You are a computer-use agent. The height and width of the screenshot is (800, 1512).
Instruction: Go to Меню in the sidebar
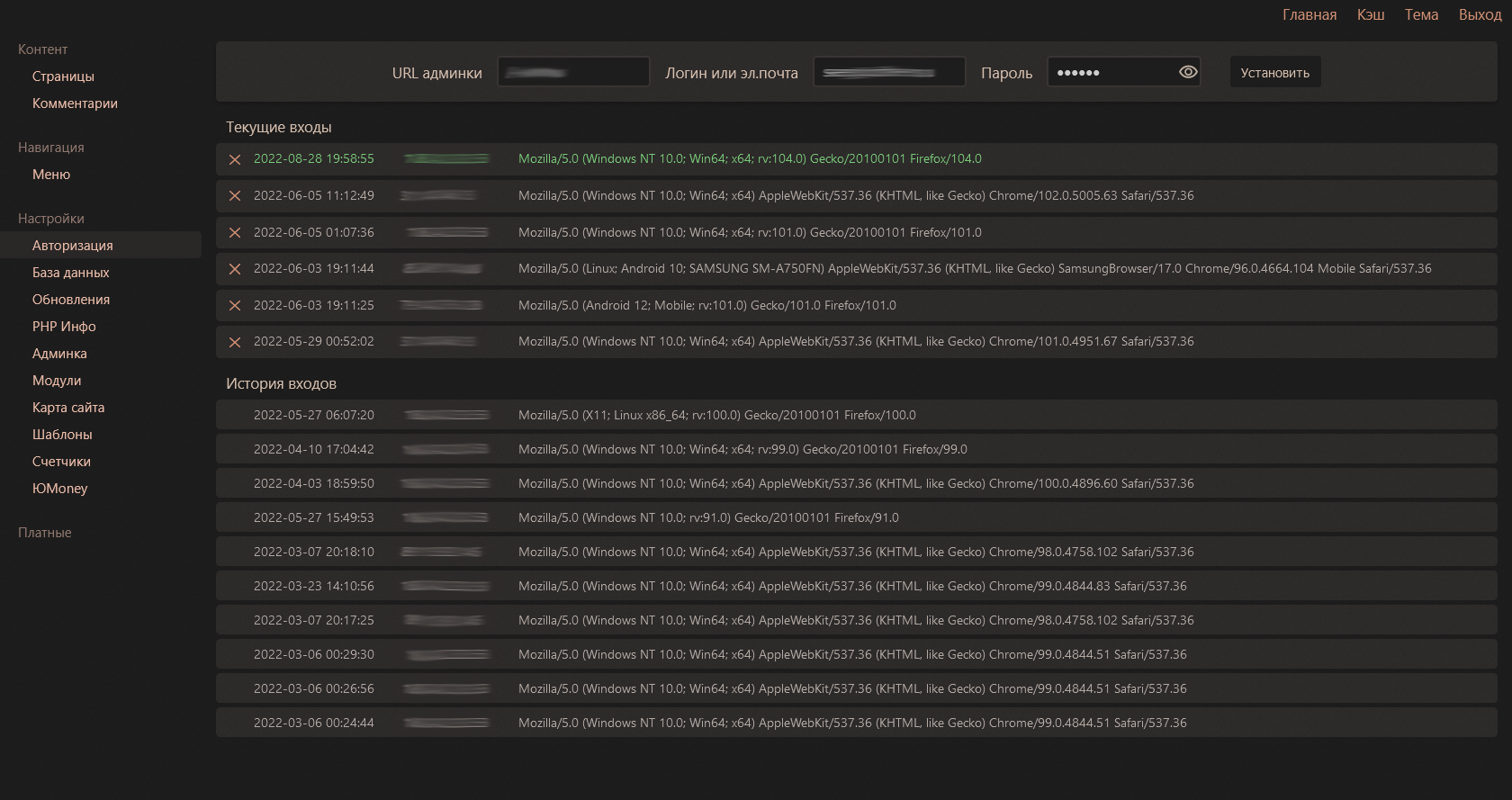[x=51, y=175]
